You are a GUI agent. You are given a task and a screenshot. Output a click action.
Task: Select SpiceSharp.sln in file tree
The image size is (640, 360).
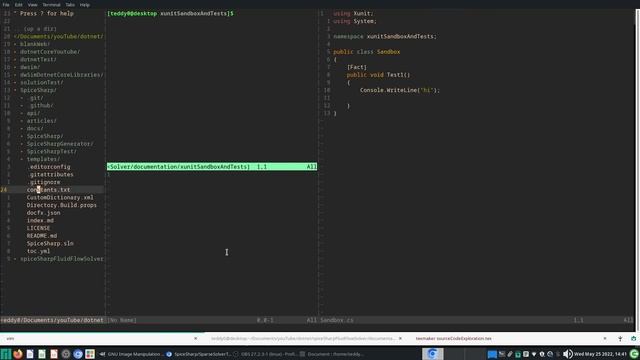tap(50, 244)
